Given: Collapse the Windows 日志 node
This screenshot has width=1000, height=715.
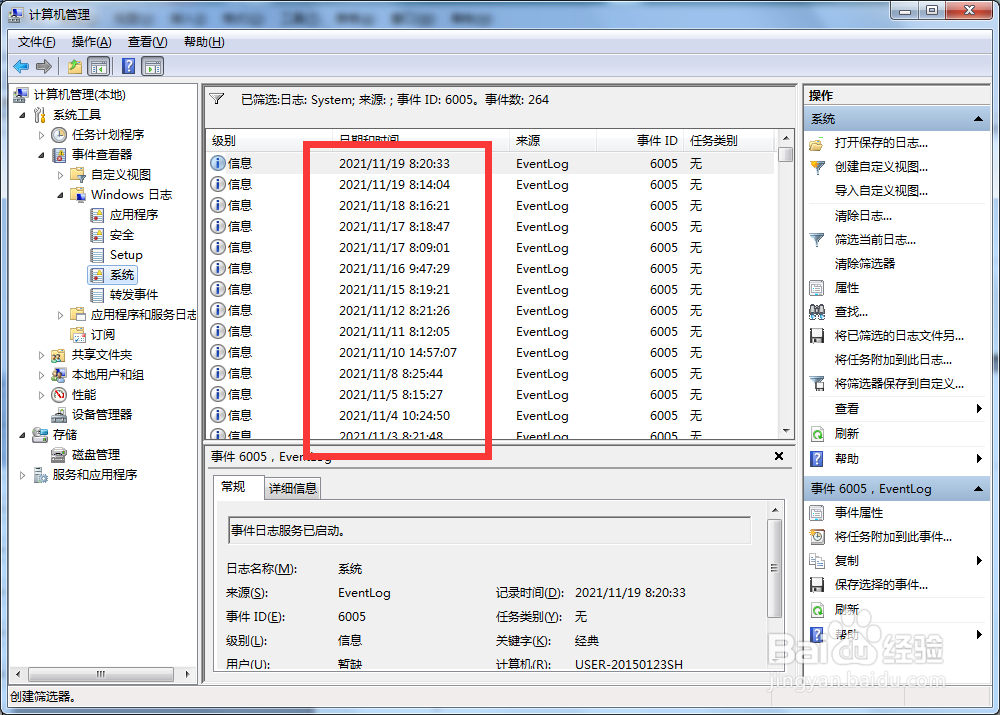Looking at the screenshot, I should click(61, 195).
